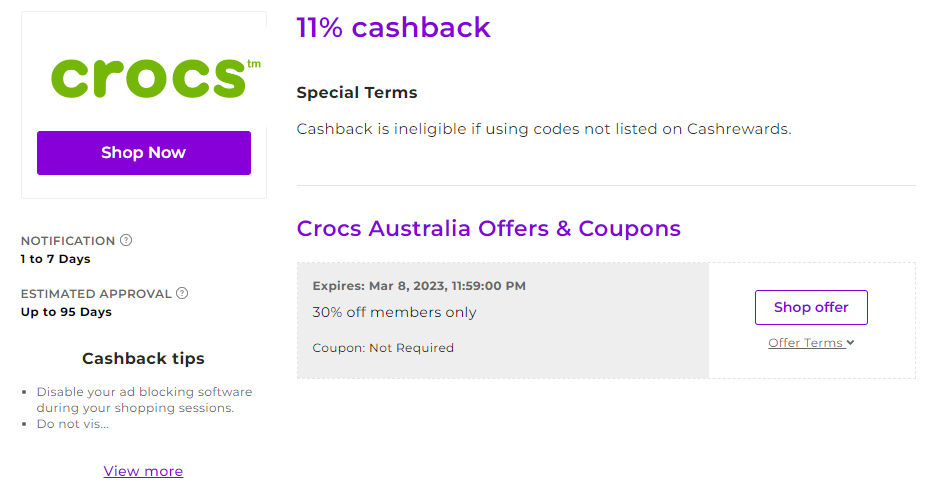Click the Cashback tips heading

(143, 358)
